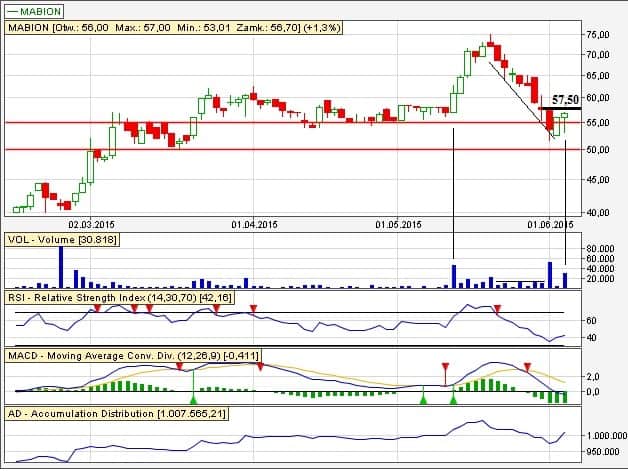Click the rightmost green triangle in MACD panel
This screenshot has height=471, width=628.
coord(454,399)
